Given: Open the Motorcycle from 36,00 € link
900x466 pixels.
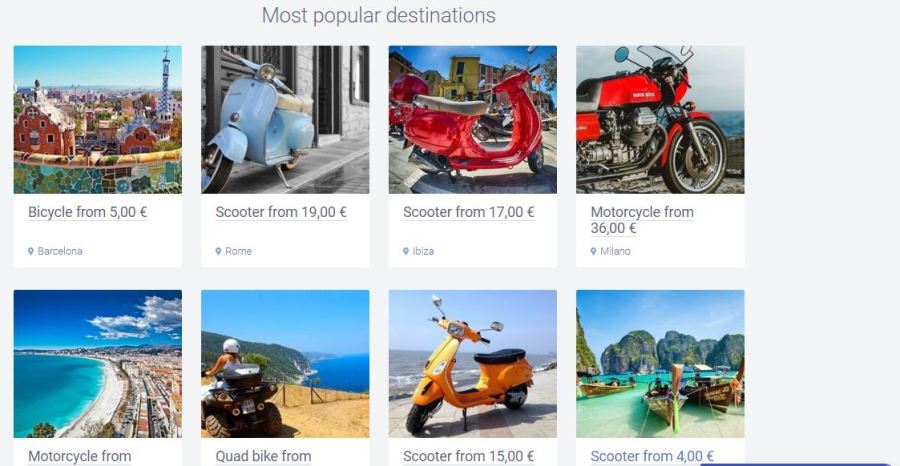Looking at the screenshot, I should tap(642, 220).
